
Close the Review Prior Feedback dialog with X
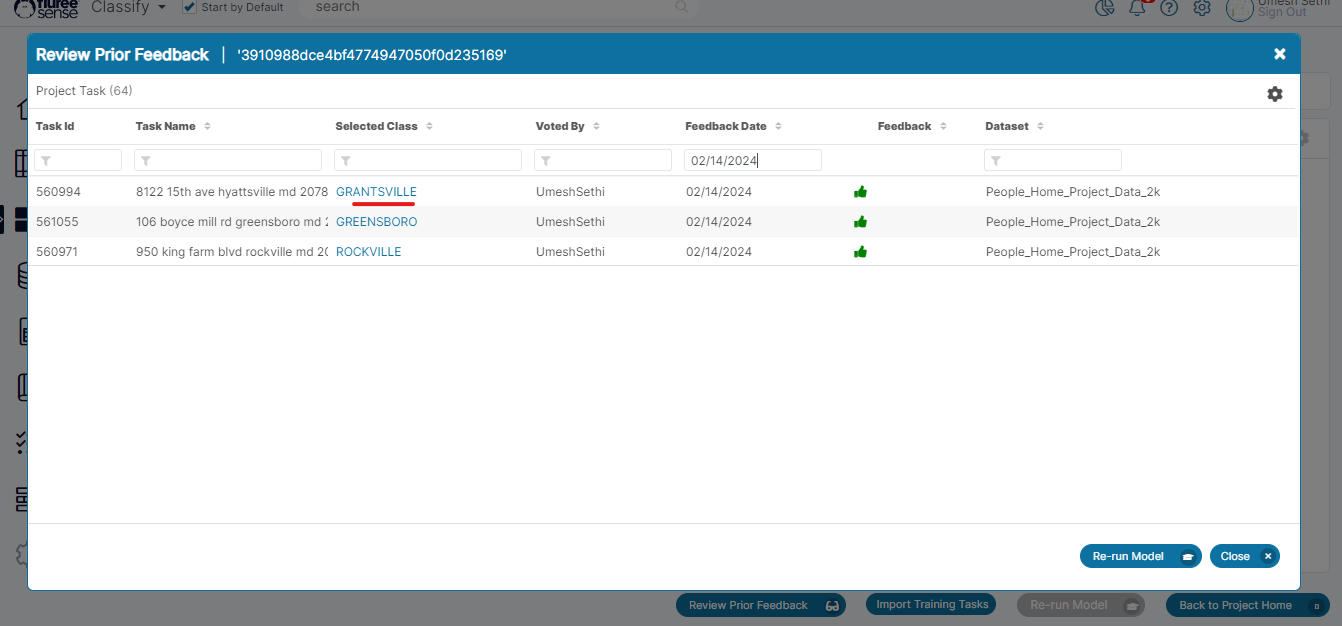point(1279,54)
